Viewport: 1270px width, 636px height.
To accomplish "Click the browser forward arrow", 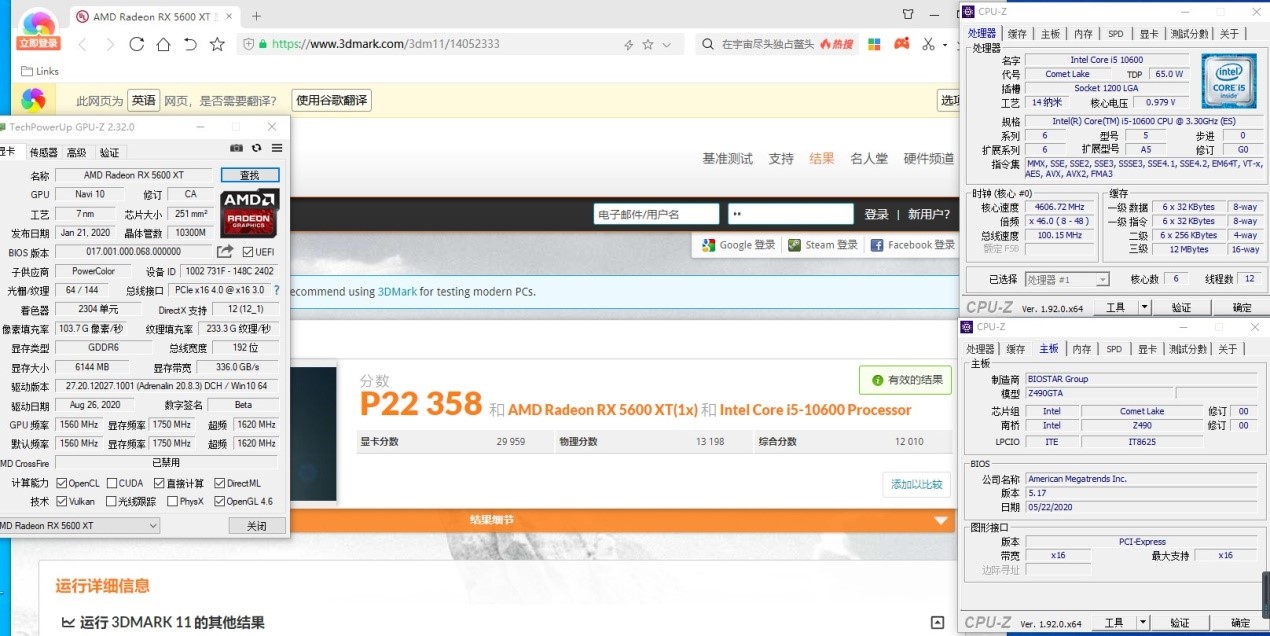I will [x=110, y=44].
